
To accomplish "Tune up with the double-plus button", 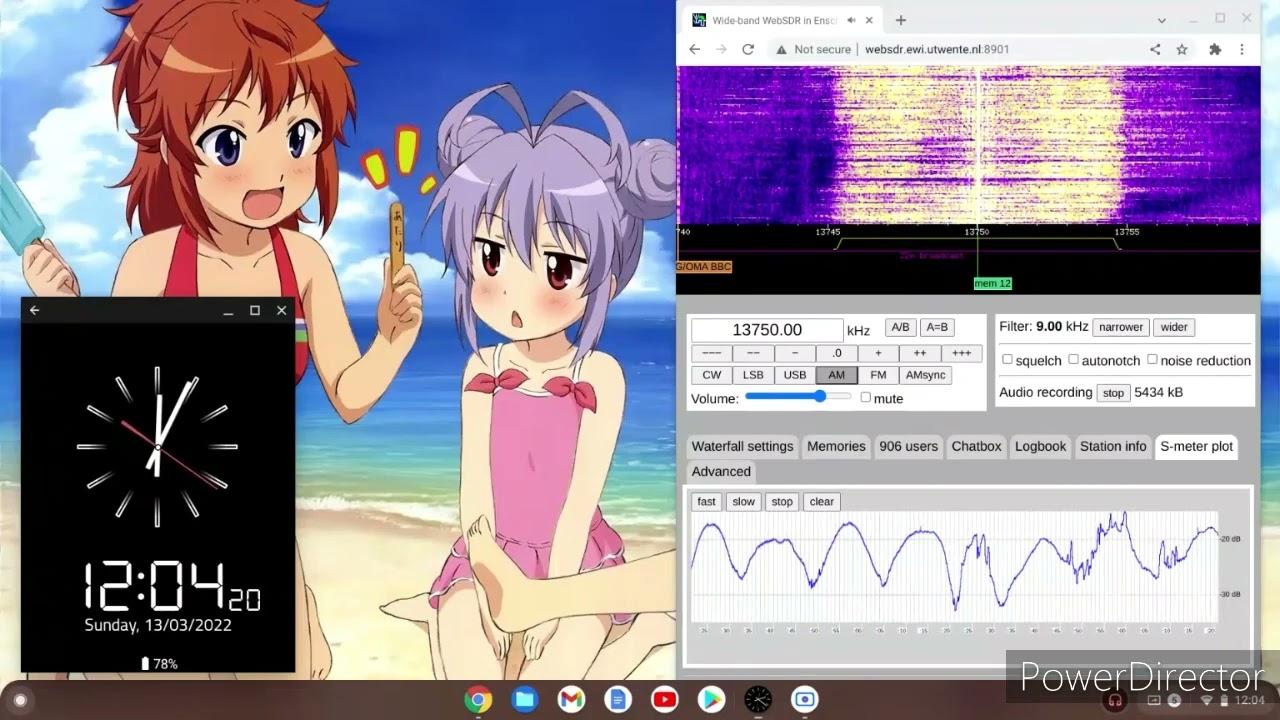I will (920, 353).
